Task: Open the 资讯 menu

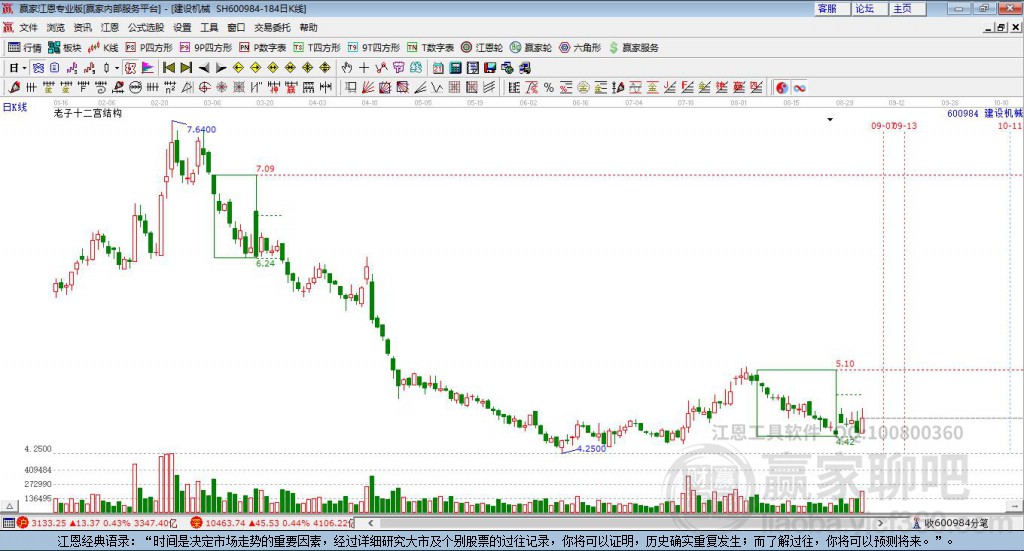Action: pos(82,27)
